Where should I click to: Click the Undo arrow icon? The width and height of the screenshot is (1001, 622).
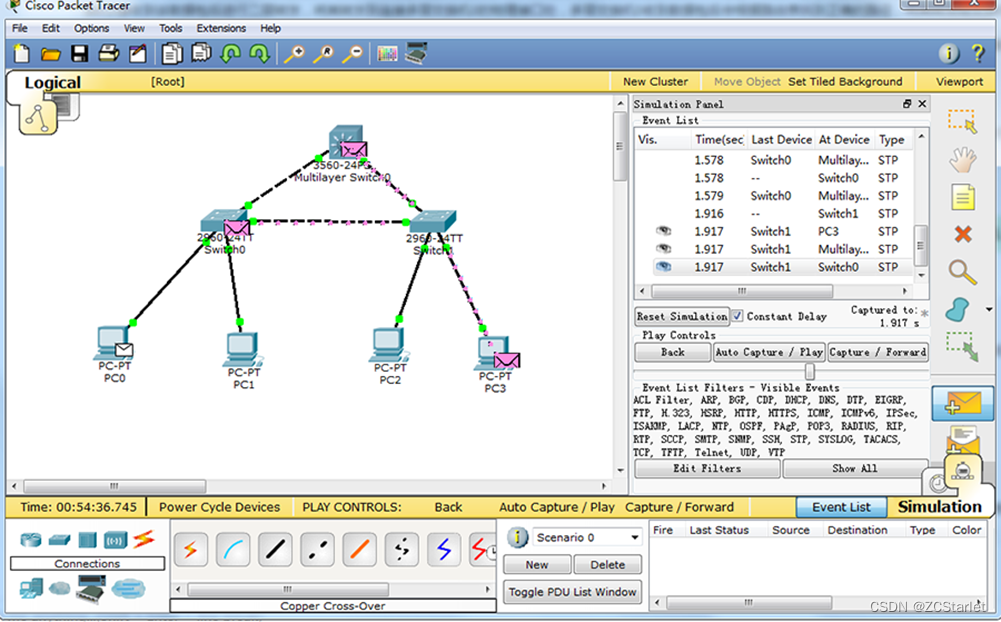[230, 54]
